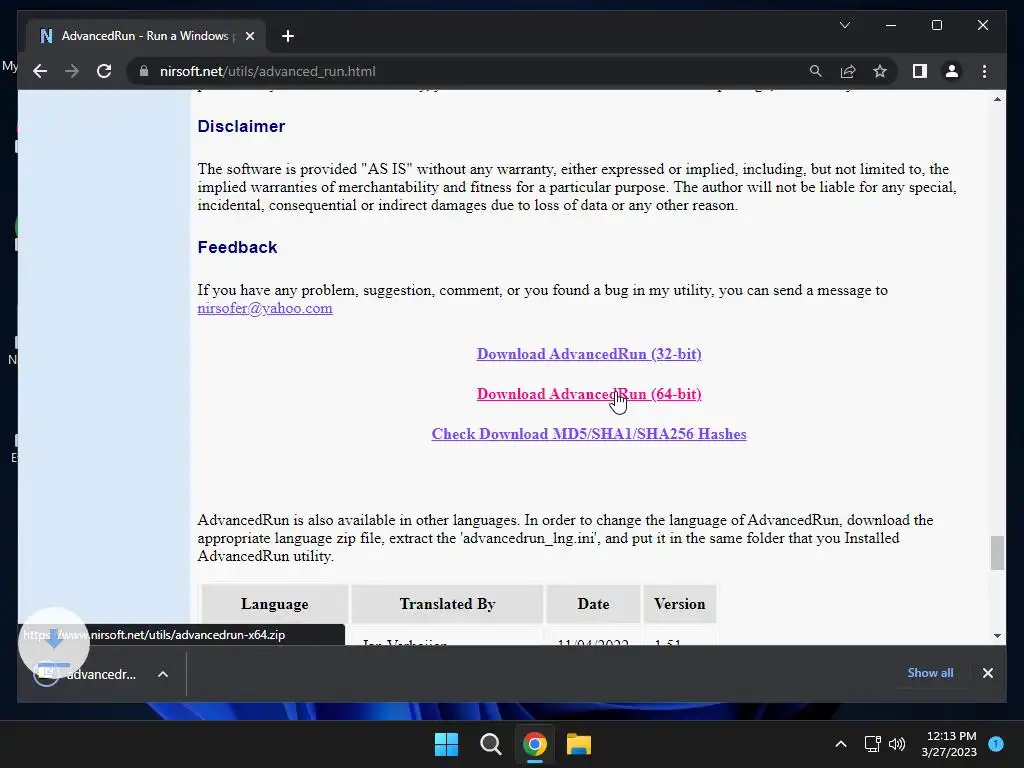Viewport: 1024px width, 768px height.
Task: Open the Windows Start menu
Action: pos(447,744)
